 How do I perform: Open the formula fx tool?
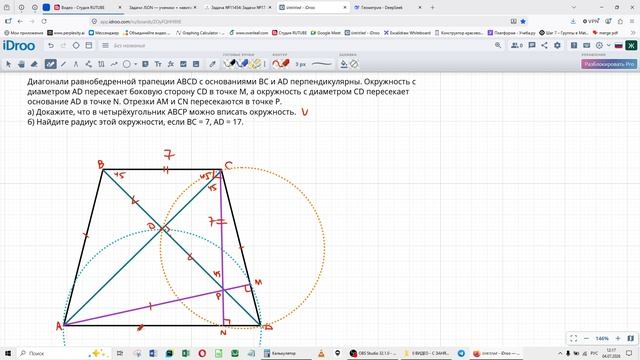[x=171, y=64]
